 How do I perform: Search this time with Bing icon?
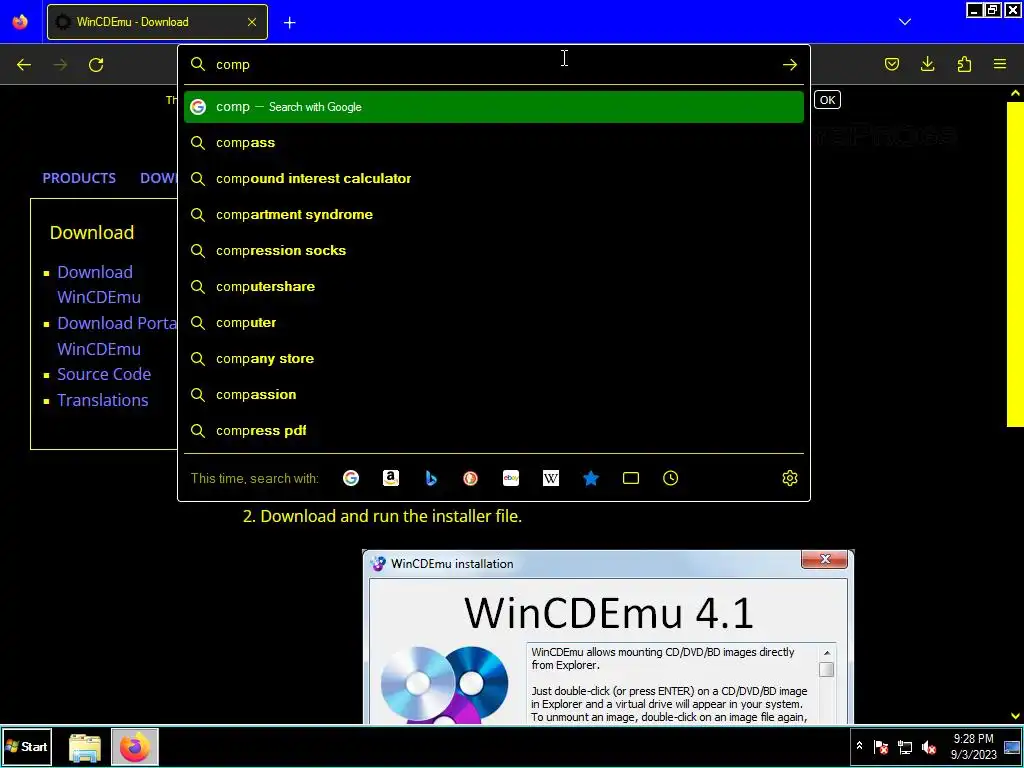[x=431, y=478]
